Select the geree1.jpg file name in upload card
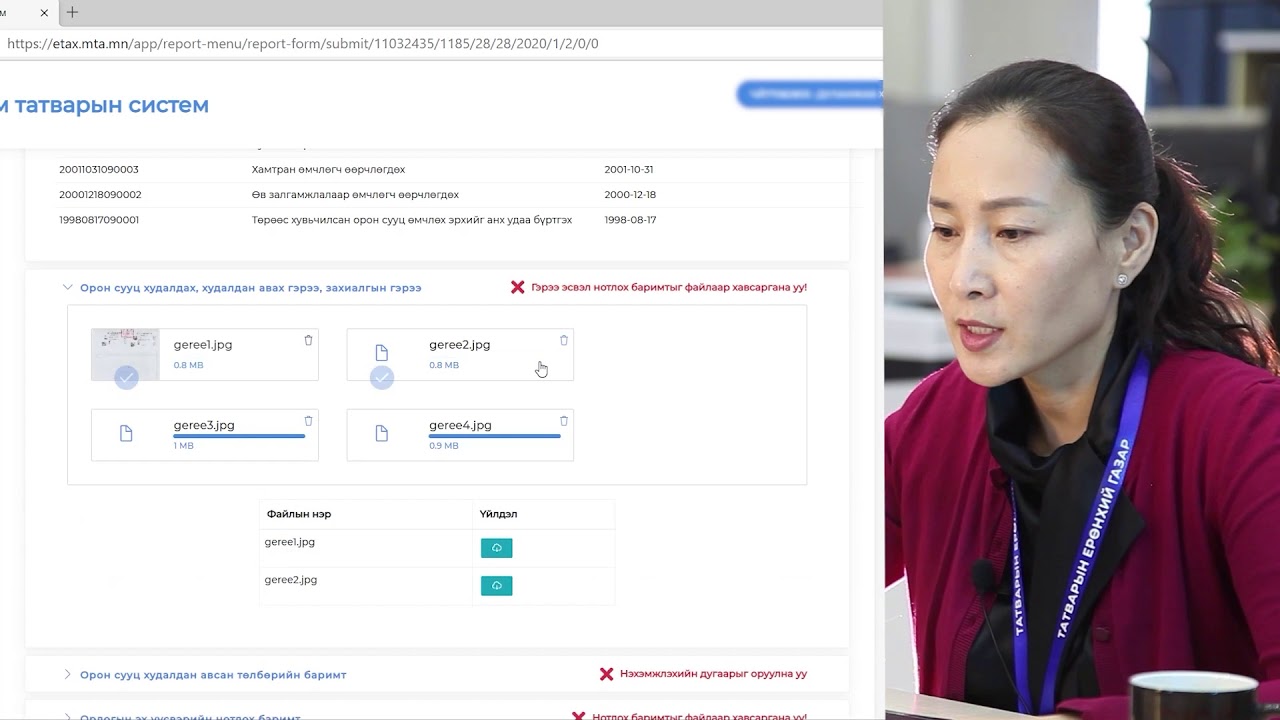The image size is (1280, 720). pos(203,345)
